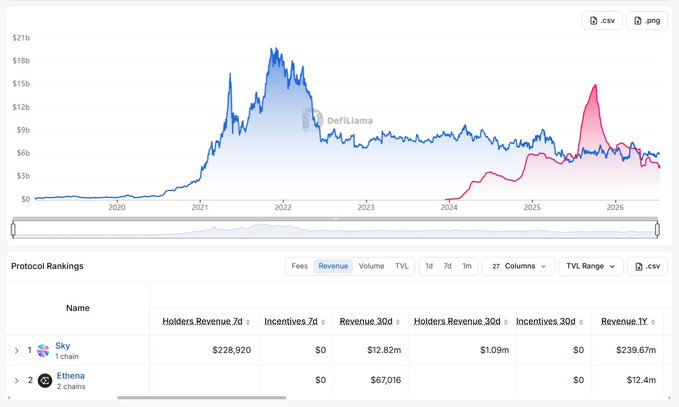Screen dimensions: 679x407
Task: Click Ethena Revenue 30d value $67,016
Action: click(386, 380)
